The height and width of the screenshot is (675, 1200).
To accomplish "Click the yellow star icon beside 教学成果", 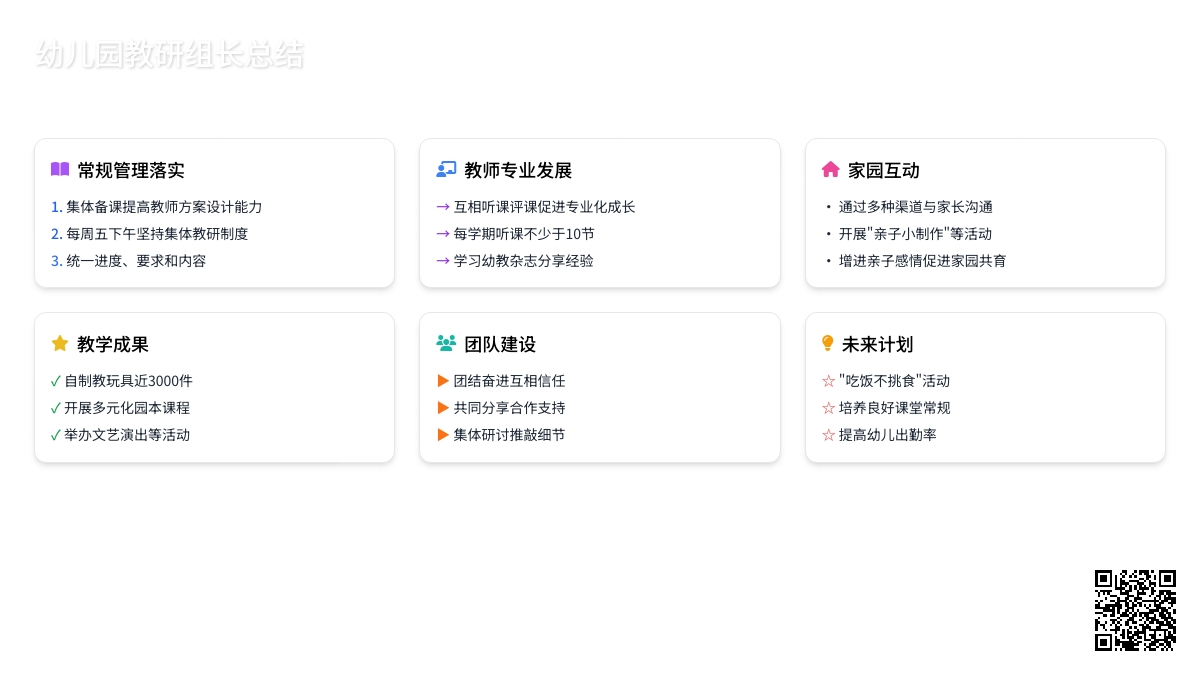I will pos(60,344).
